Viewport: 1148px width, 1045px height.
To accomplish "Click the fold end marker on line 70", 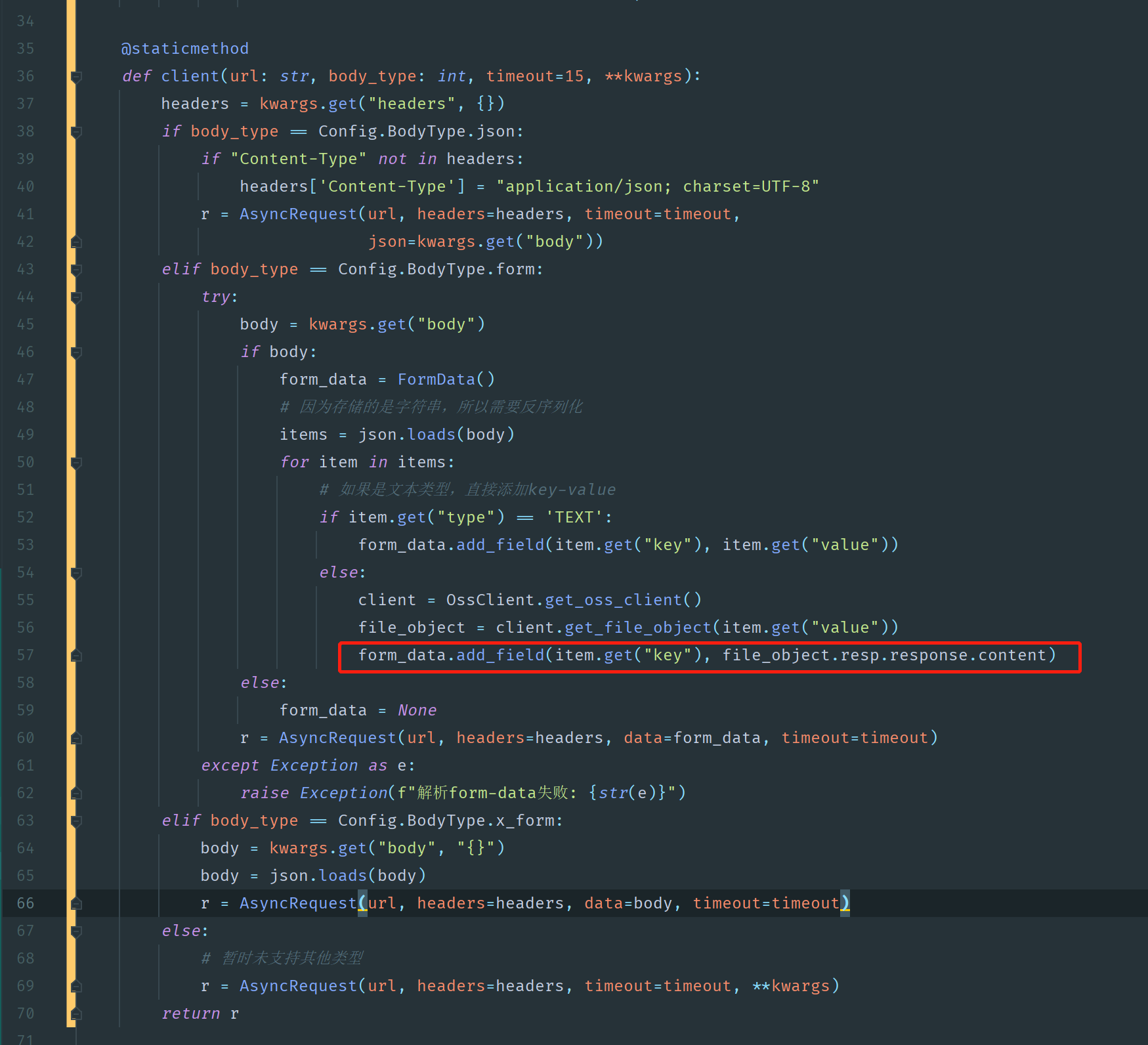I will tap(76, 1014).
